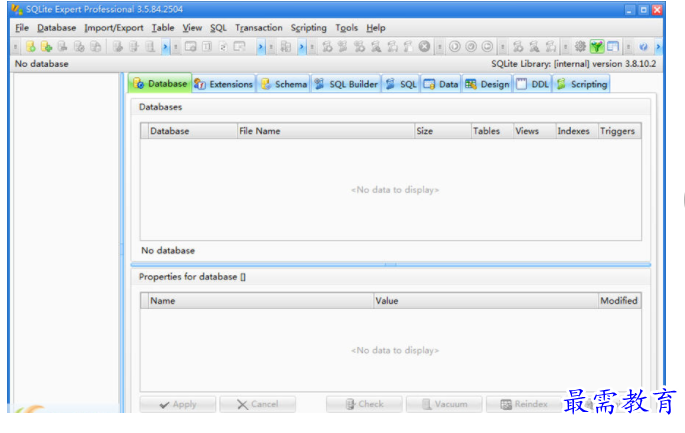This screenshot has width=685, height=433.
Task: Click the Rollback Transaction circle icon
Action: click(487, 46)
